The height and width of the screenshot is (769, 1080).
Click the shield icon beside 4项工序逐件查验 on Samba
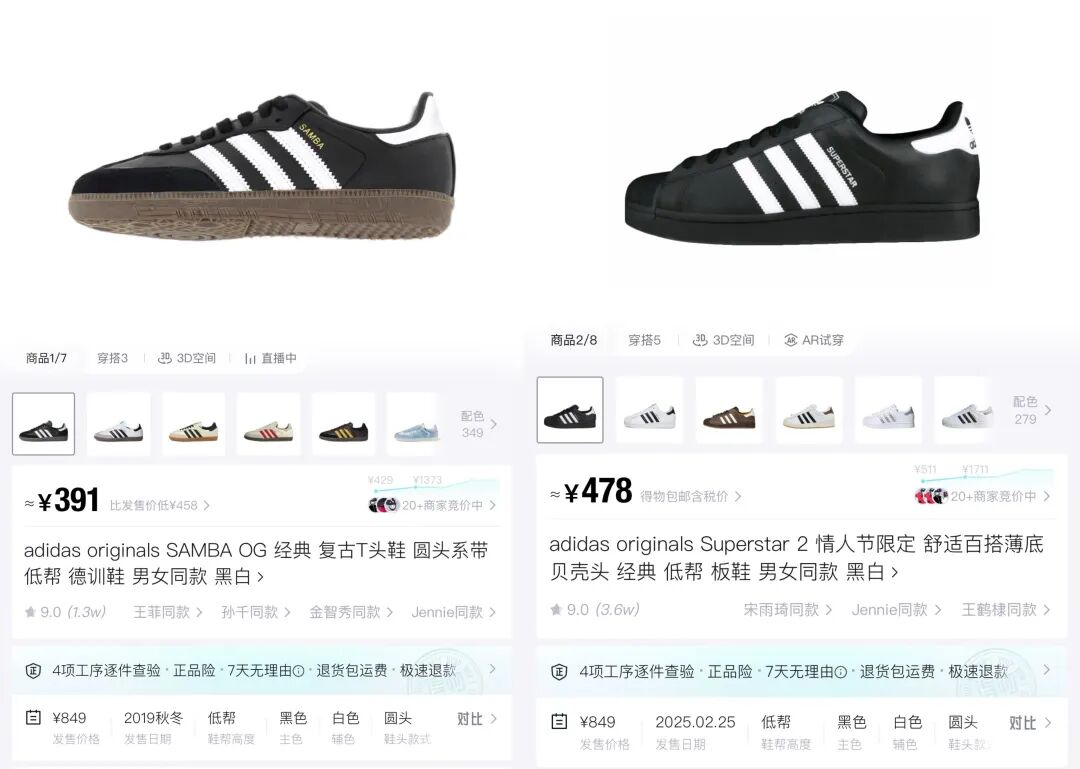(32, 670)
